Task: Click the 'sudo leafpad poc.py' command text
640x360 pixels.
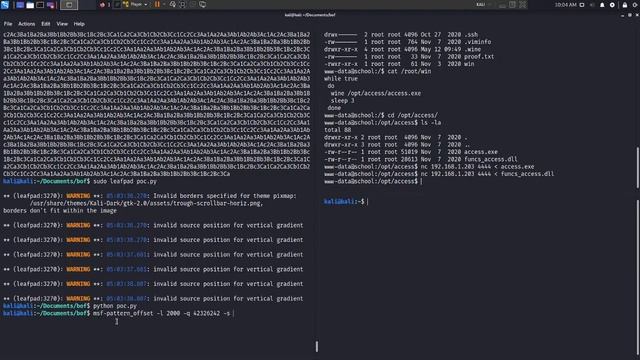Action: pos(125,181)
